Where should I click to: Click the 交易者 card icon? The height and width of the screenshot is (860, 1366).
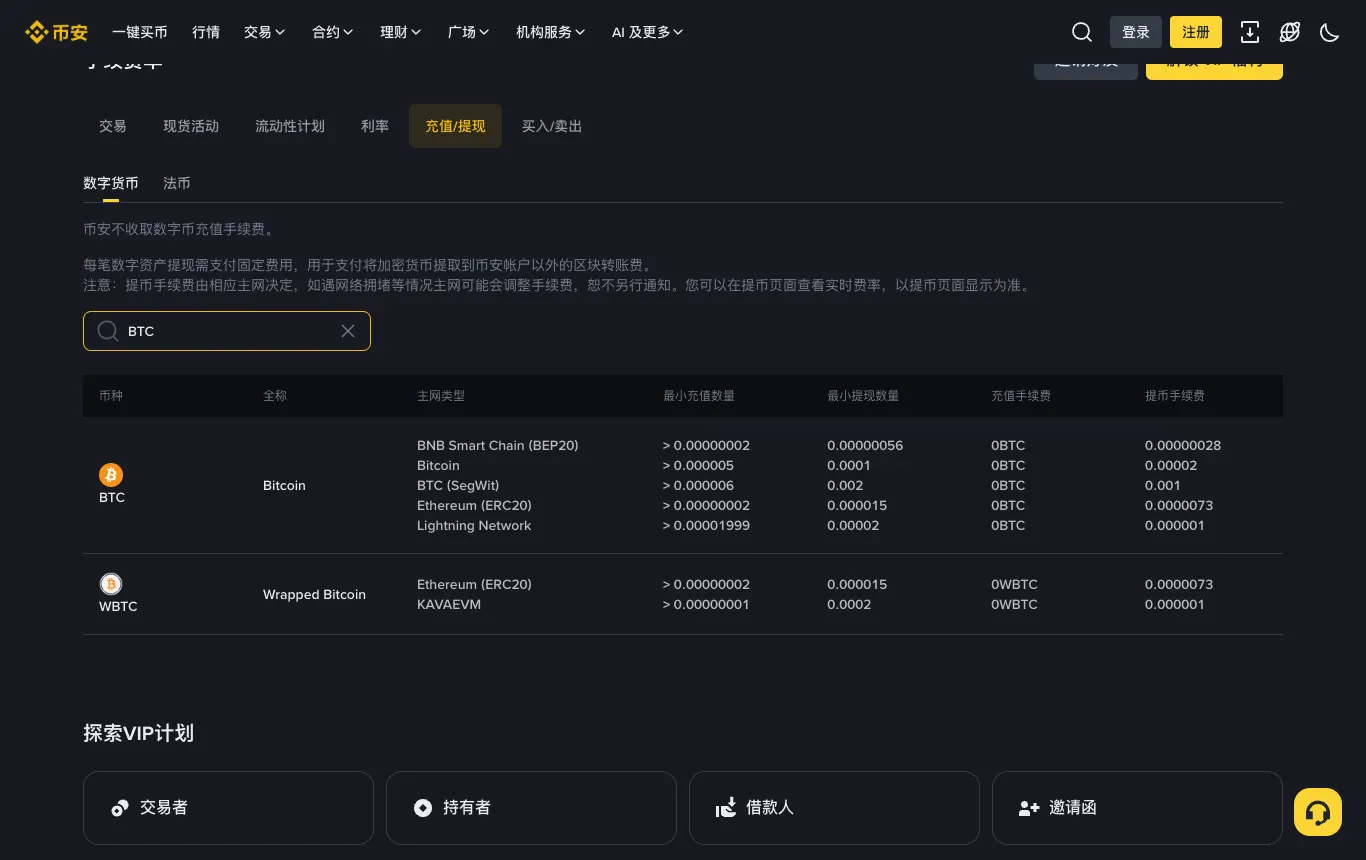[120, 808]
